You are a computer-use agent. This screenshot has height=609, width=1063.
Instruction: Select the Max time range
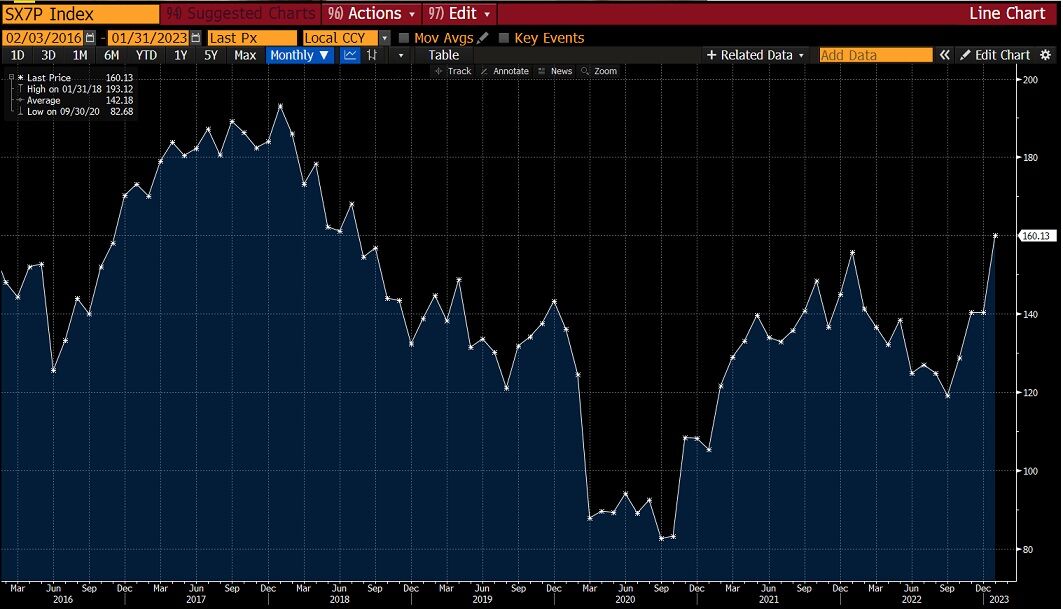coord(245,56)
